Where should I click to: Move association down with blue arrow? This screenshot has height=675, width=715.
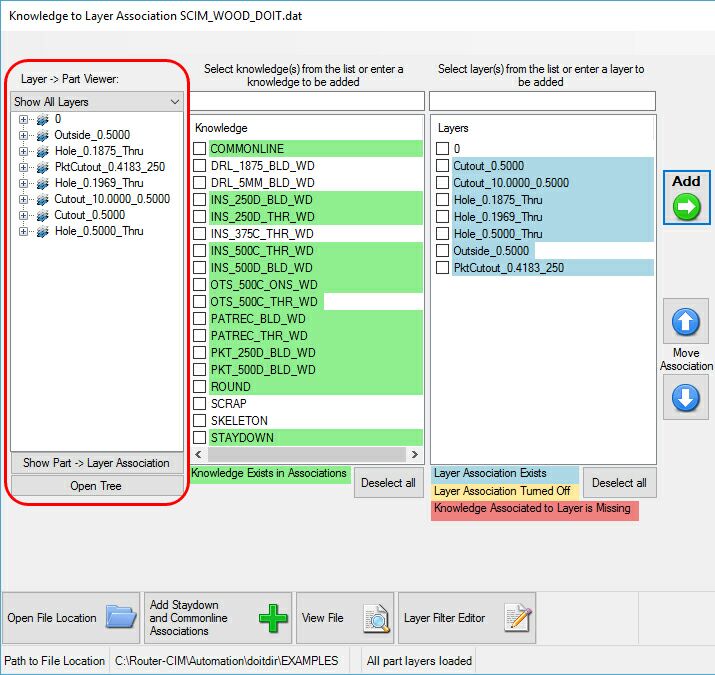(x=685, y=397)
